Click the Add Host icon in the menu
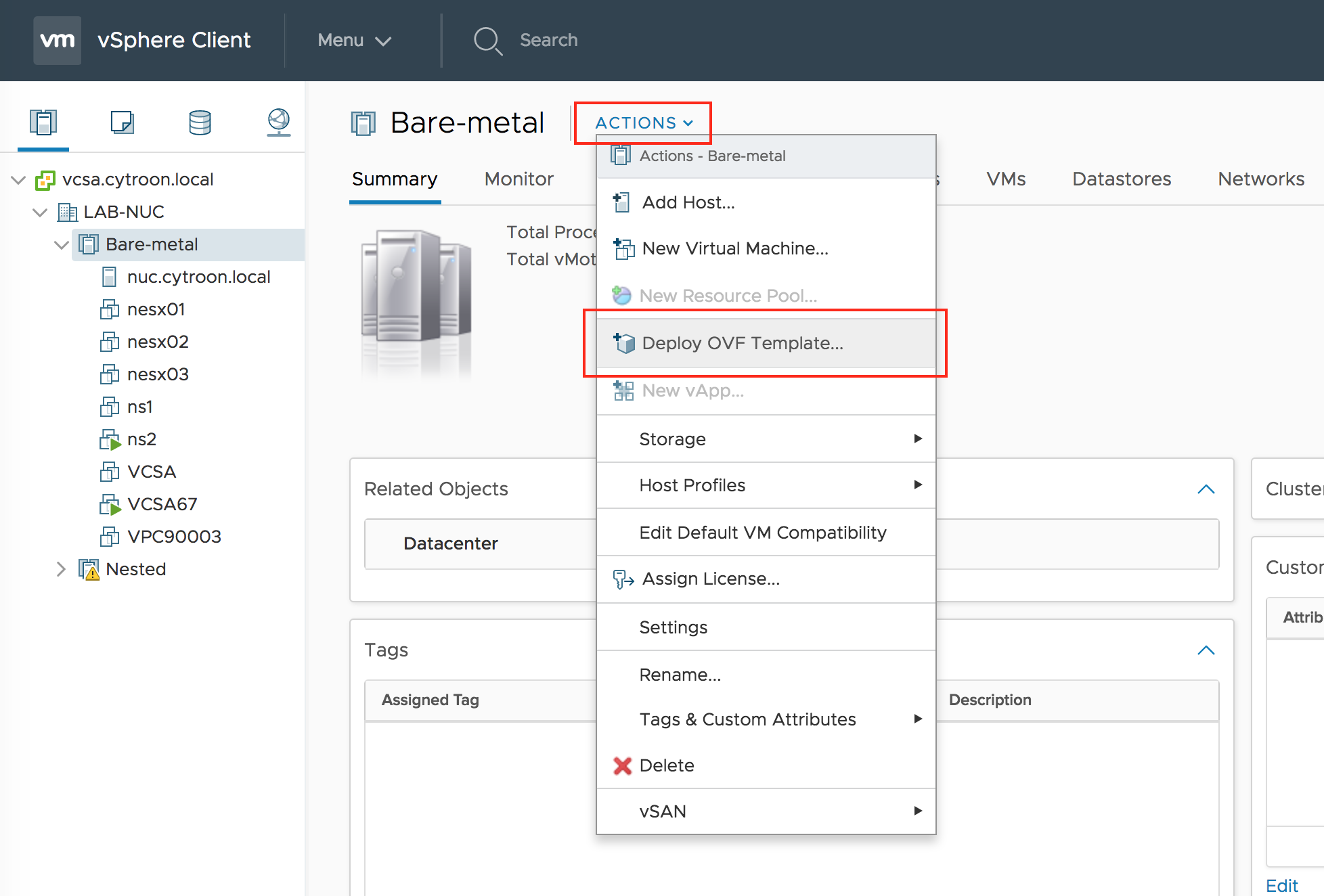1324x896 pixels. [621, 202]
